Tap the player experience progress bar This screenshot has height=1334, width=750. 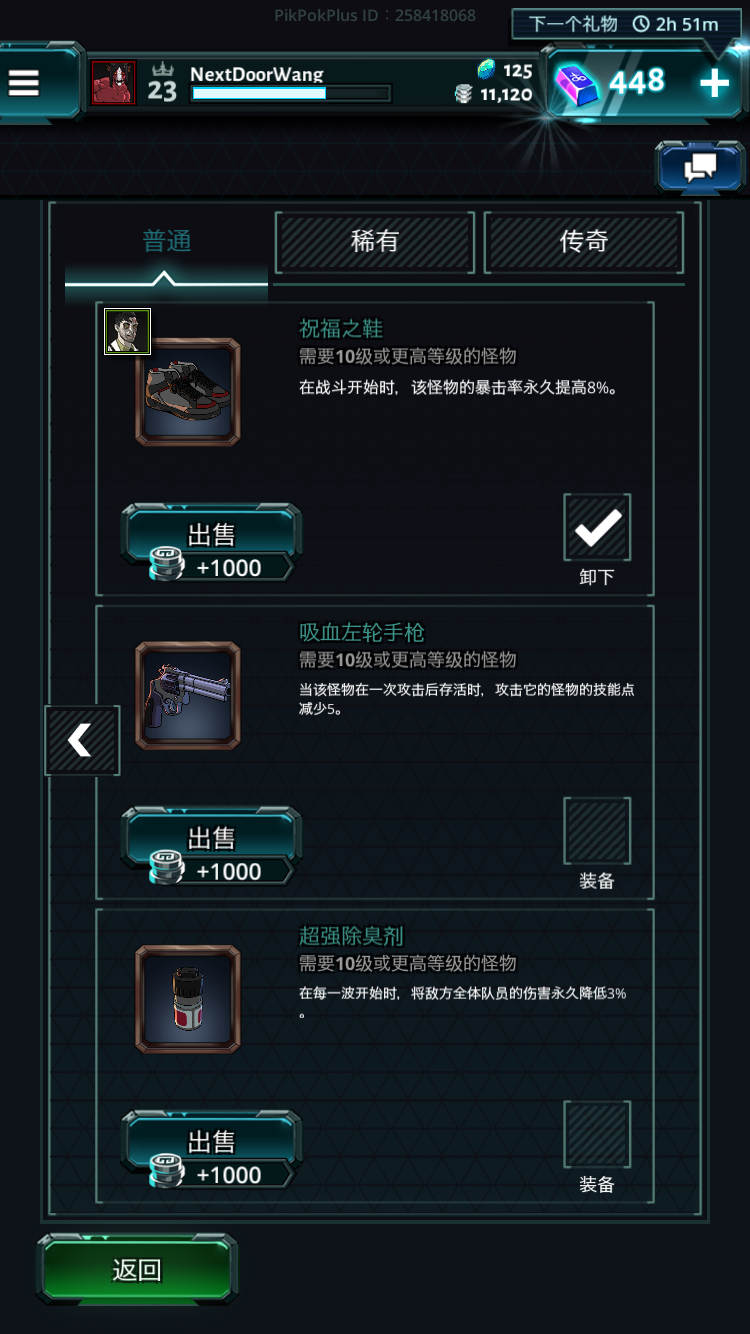point(290,94)
